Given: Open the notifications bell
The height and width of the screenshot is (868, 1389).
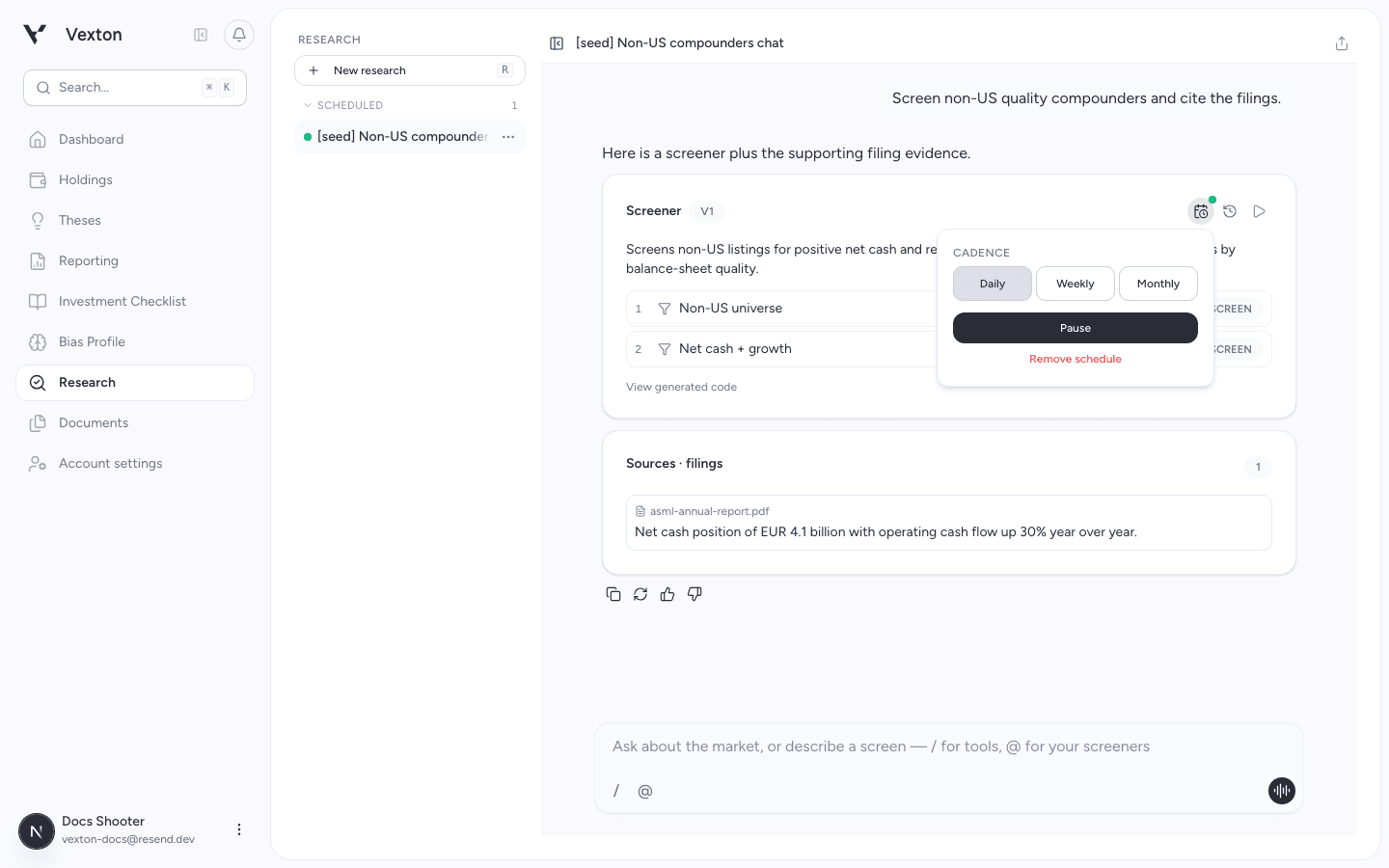Looking at the screenshot, I should [x=239, y=35].
